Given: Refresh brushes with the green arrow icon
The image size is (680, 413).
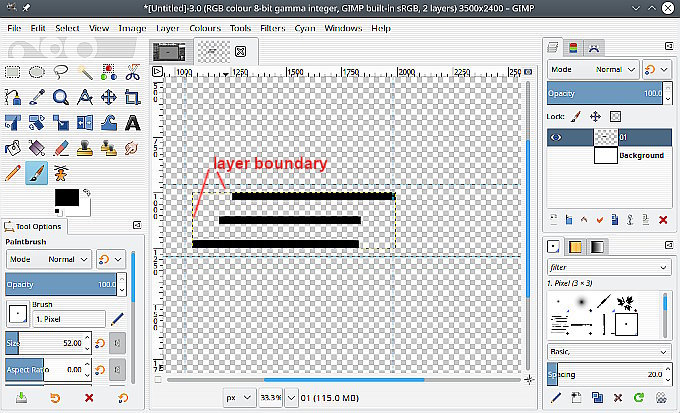Looking at the screenshot, I should pos(639,397).
